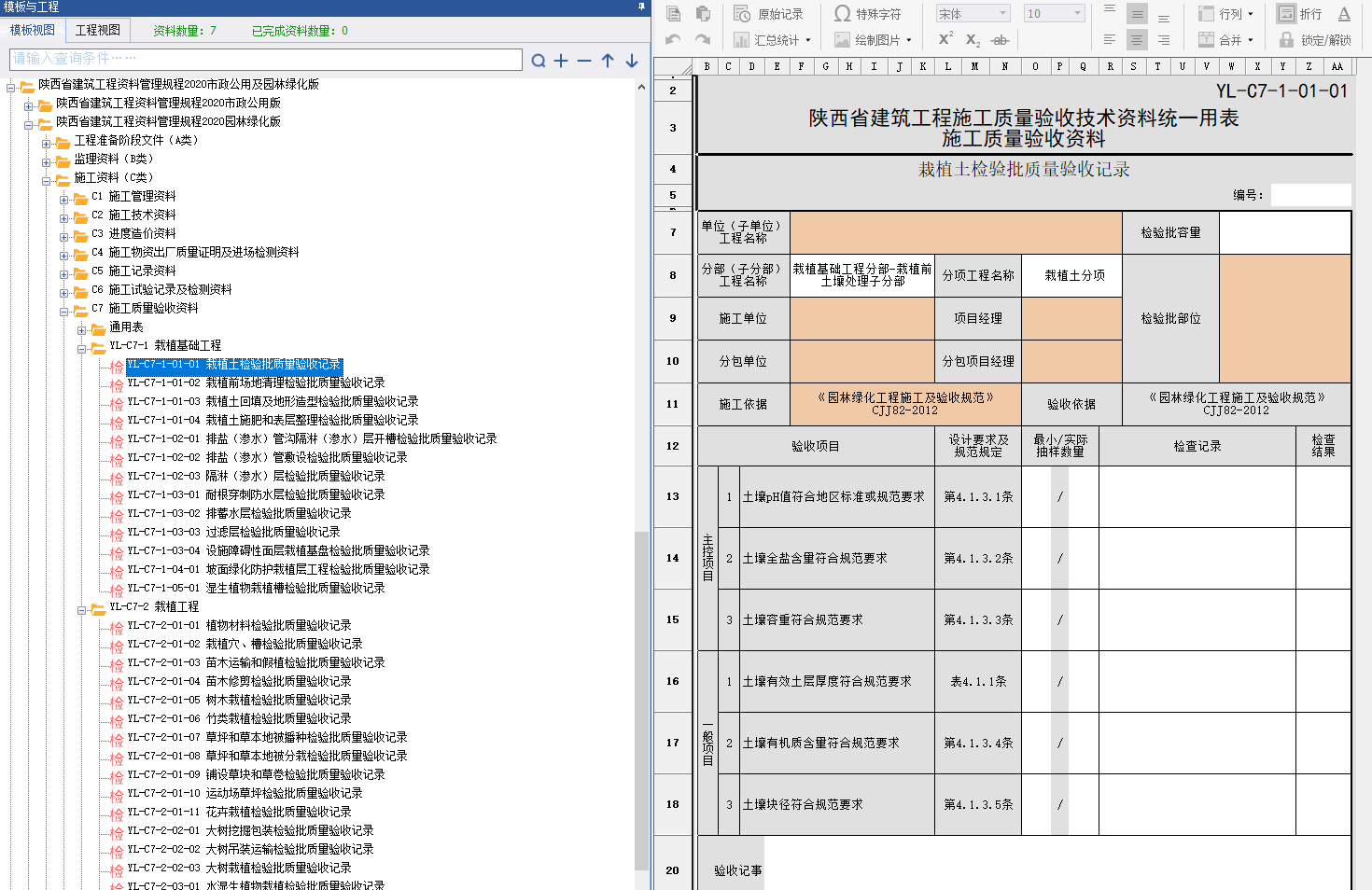Click the 检查记录 column header cell
1372x890 pixels.
point(1197,446)
